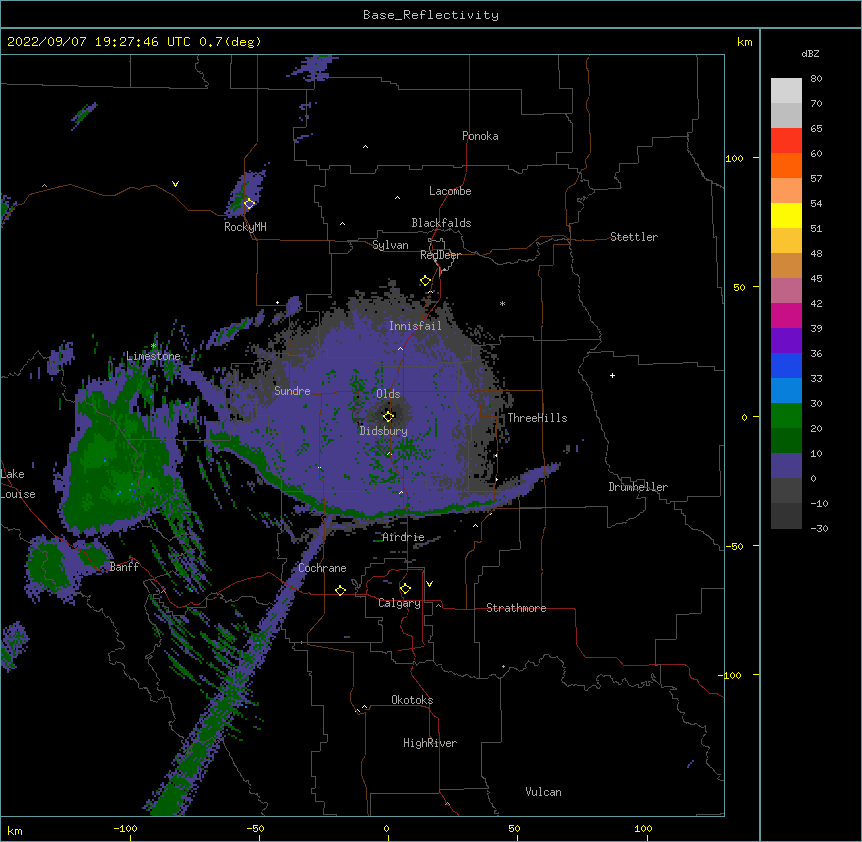Click the Stettler label
The width and height of the screenshot is (862, 842).
coord(634,237)
